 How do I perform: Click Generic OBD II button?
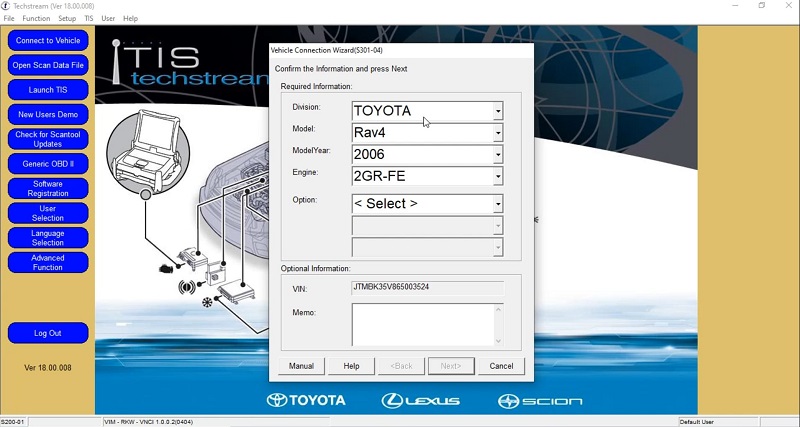[x=48, y=164]
